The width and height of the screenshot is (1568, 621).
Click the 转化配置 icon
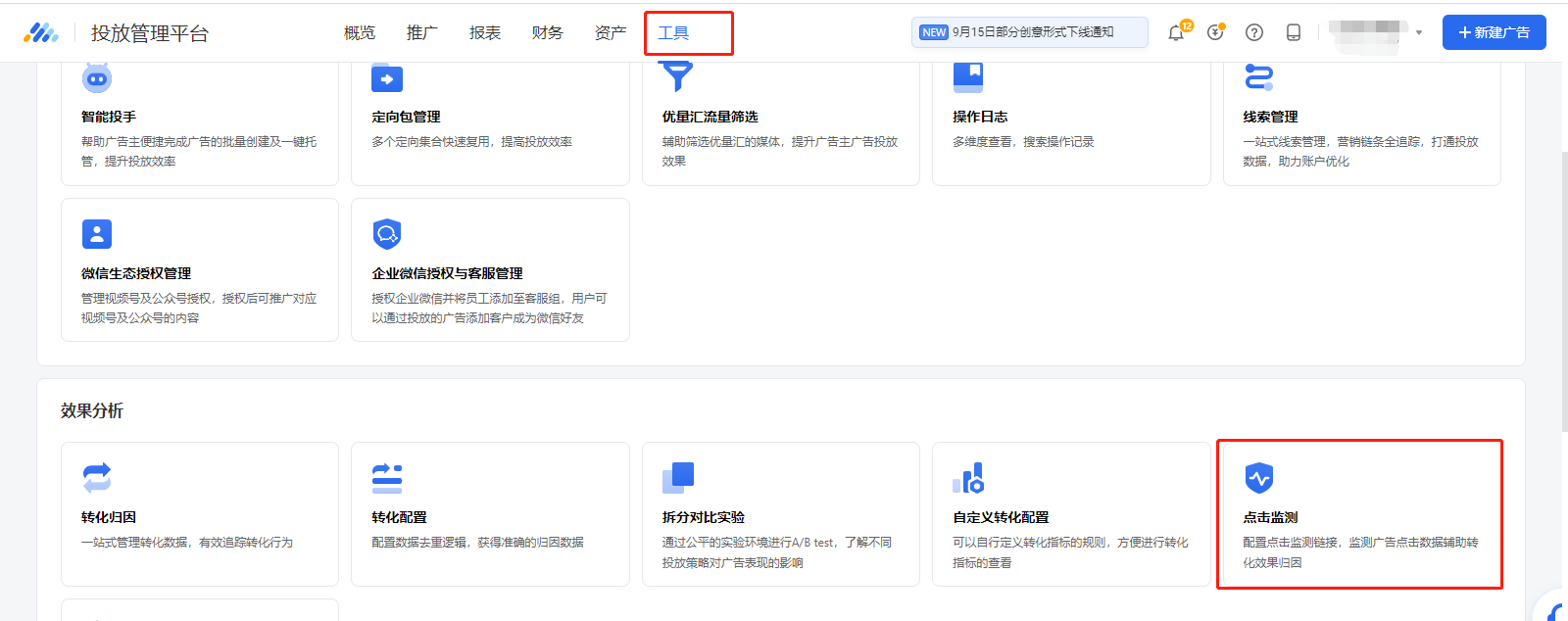(x=387, y=478)
